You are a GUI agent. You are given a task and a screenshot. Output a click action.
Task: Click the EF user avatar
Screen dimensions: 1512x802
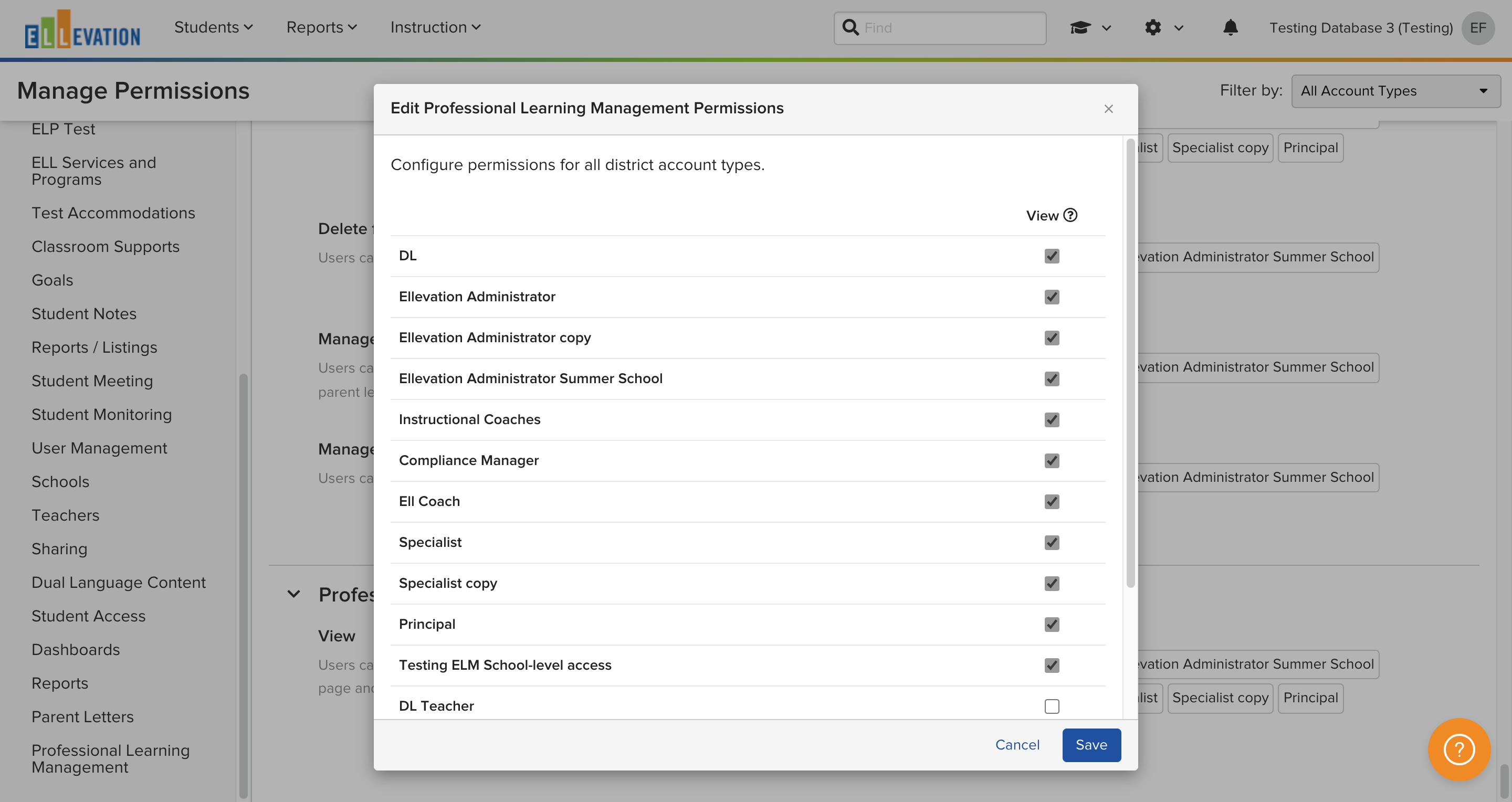1478,28
